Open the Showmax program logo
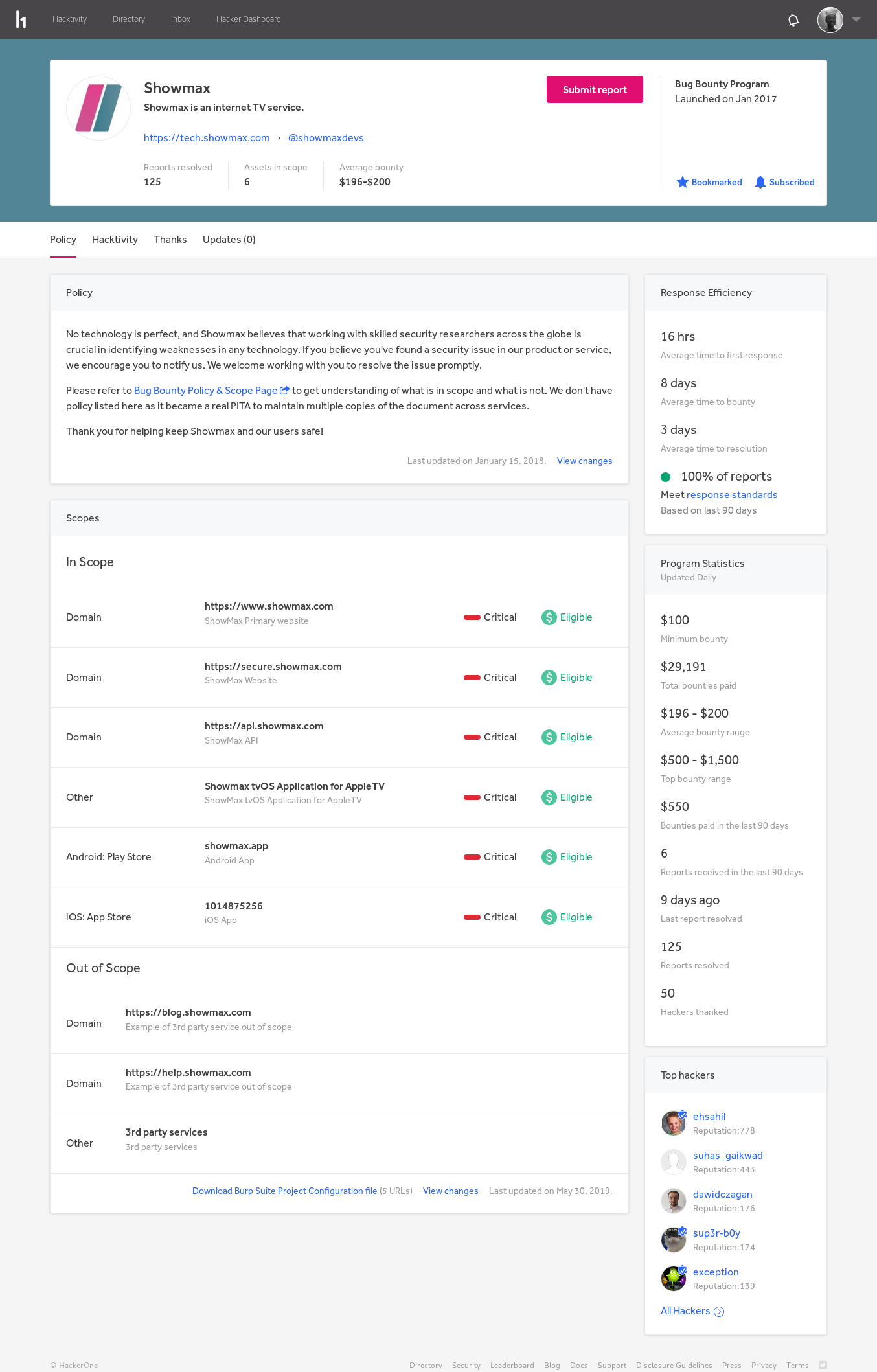 pos(98,108)
